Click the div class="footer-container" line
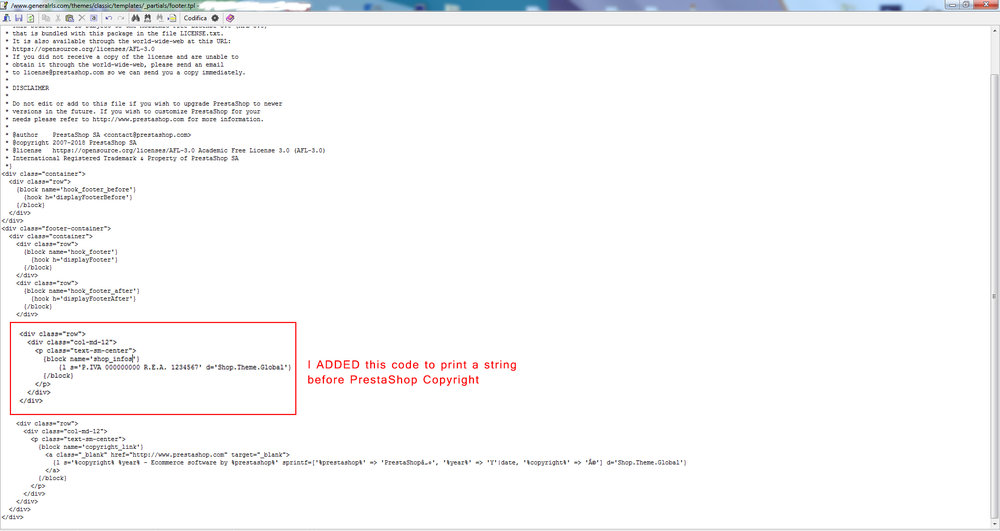The image size is (1000, 531). (x=56, y=228)
